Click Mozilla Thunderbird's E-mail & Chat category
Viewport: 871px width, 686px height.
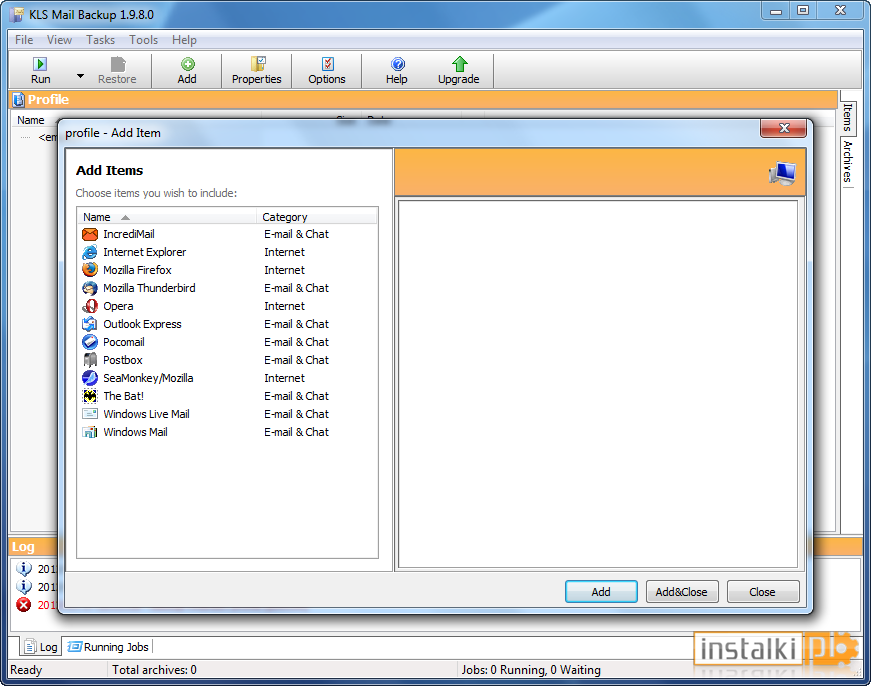click(x=297, y=288)
